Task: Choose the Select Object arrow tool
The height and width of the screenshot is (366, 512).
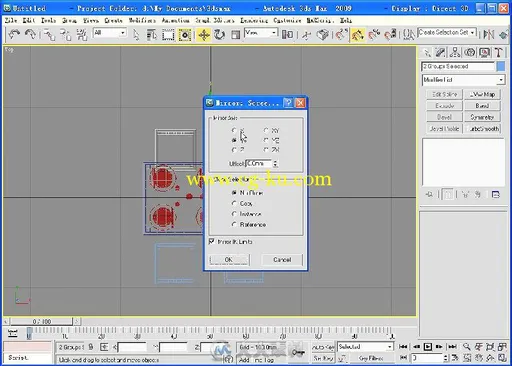Action: pyautogui.click(x=136, y=35)
